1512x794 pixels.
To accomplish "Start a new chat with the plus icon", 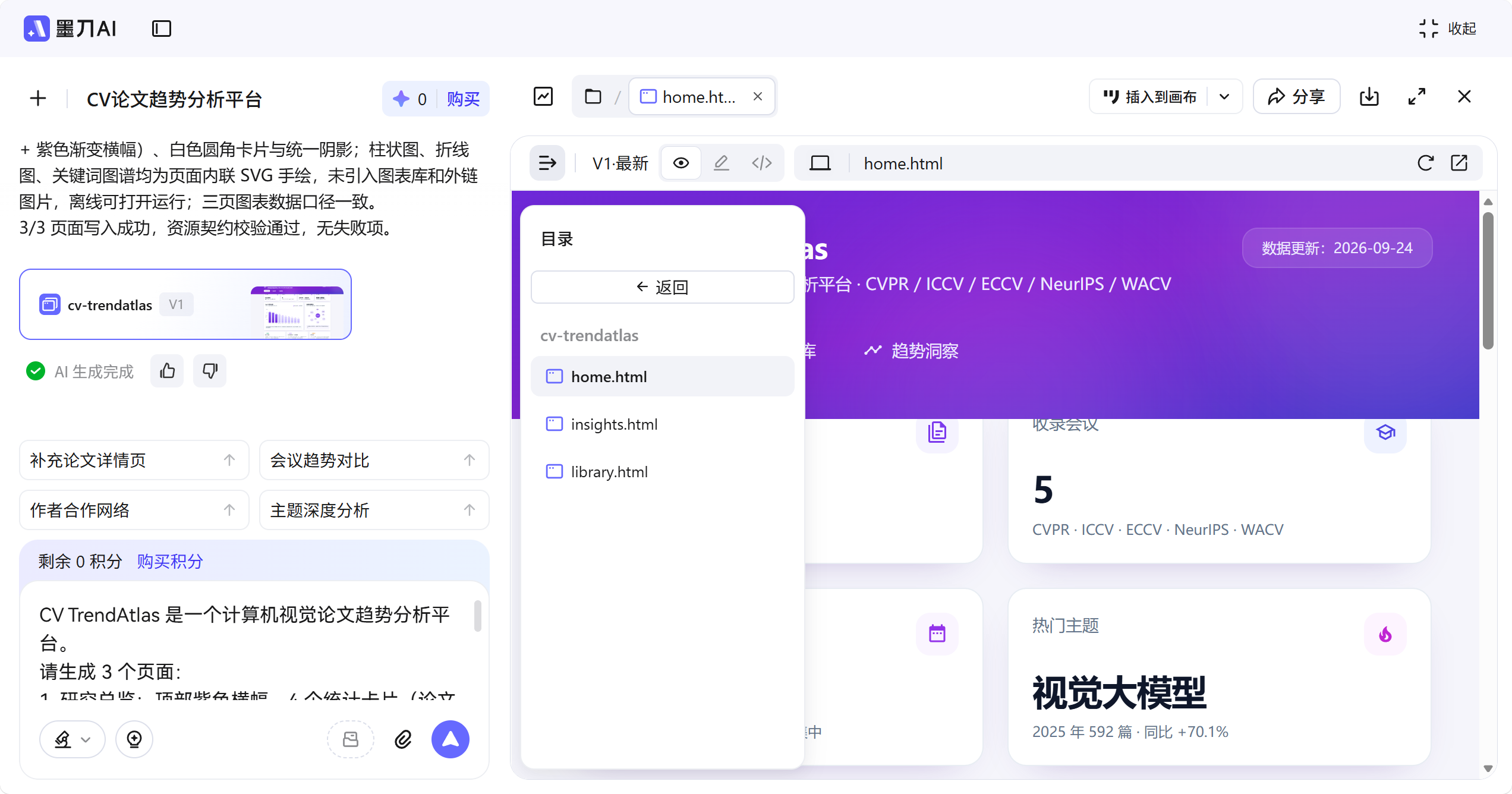I will click(x=38, y=99).
